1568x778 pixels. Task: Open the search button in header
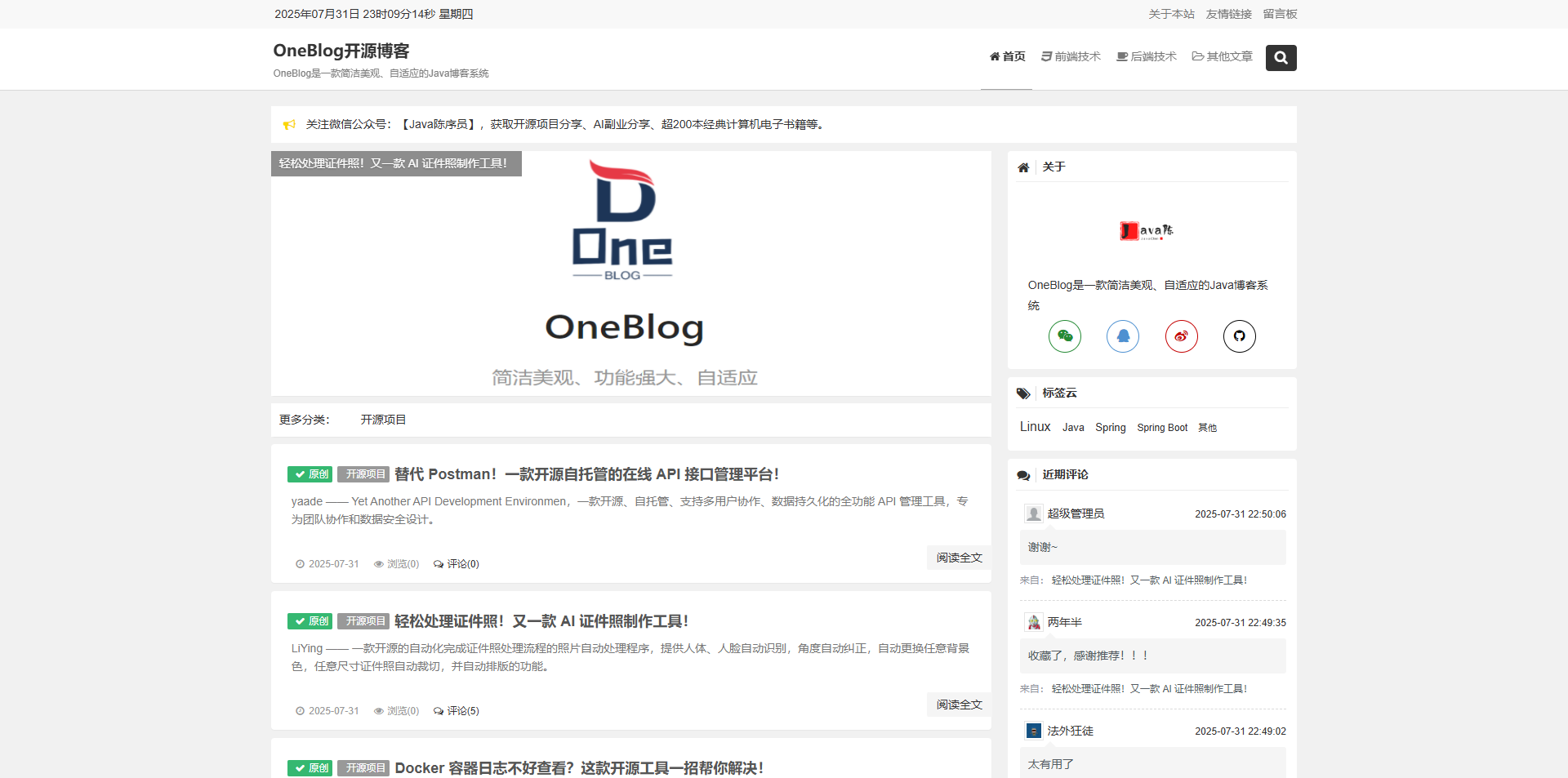(x=1281, y=57)
